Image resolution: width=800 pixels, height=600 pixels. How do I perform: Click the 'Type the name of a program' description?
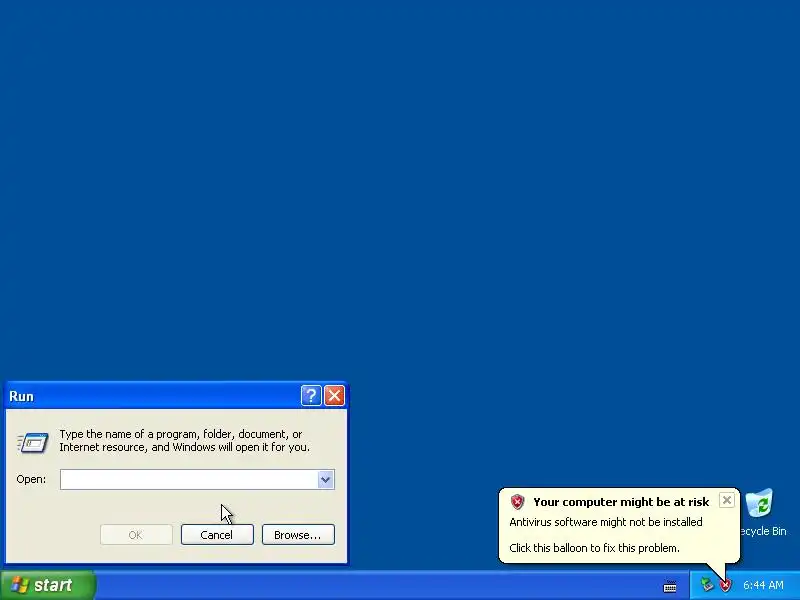click(x=184, y=440)
